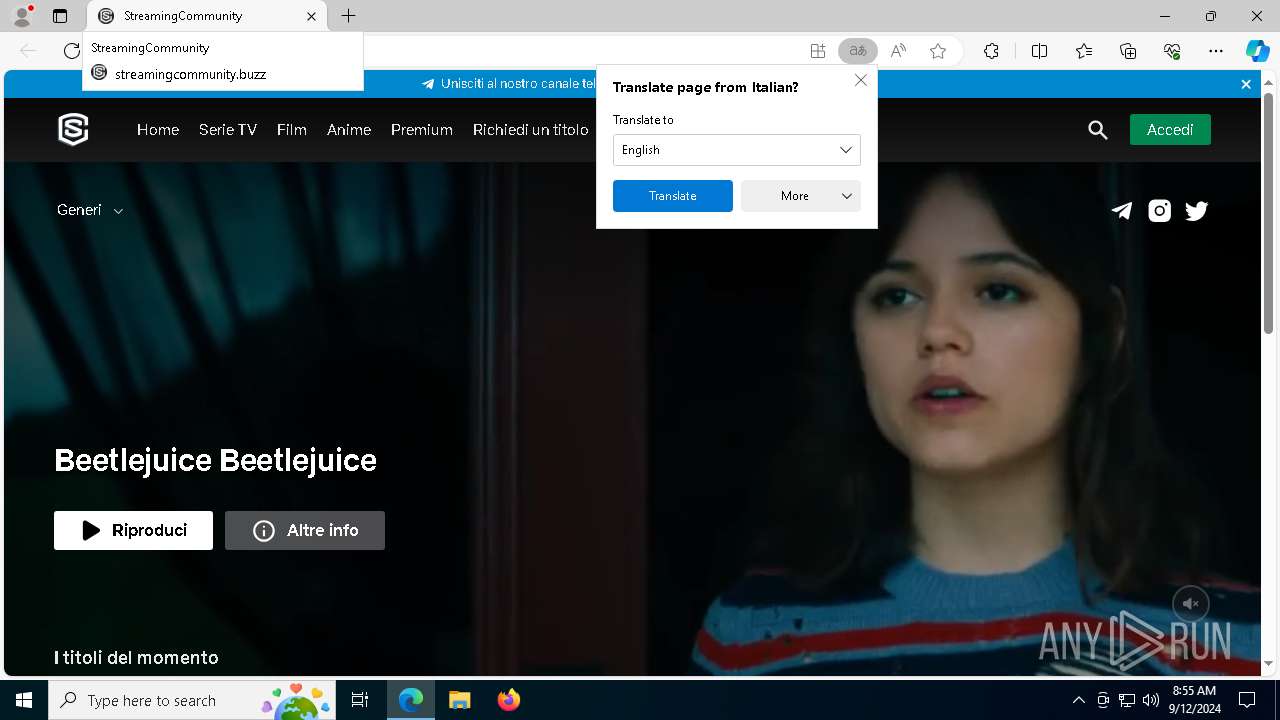Open Altre info for Beetlejuice
The height and width of the screenshot is (720, 1280).
pos(304,530)
